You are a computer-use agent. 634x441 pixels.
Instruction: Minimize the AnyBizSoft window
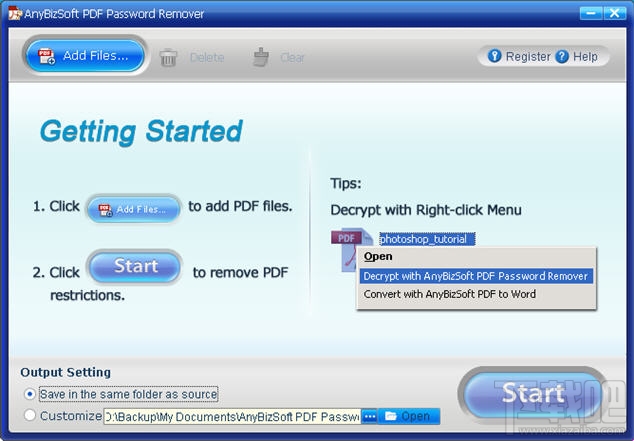pos(591,13)
